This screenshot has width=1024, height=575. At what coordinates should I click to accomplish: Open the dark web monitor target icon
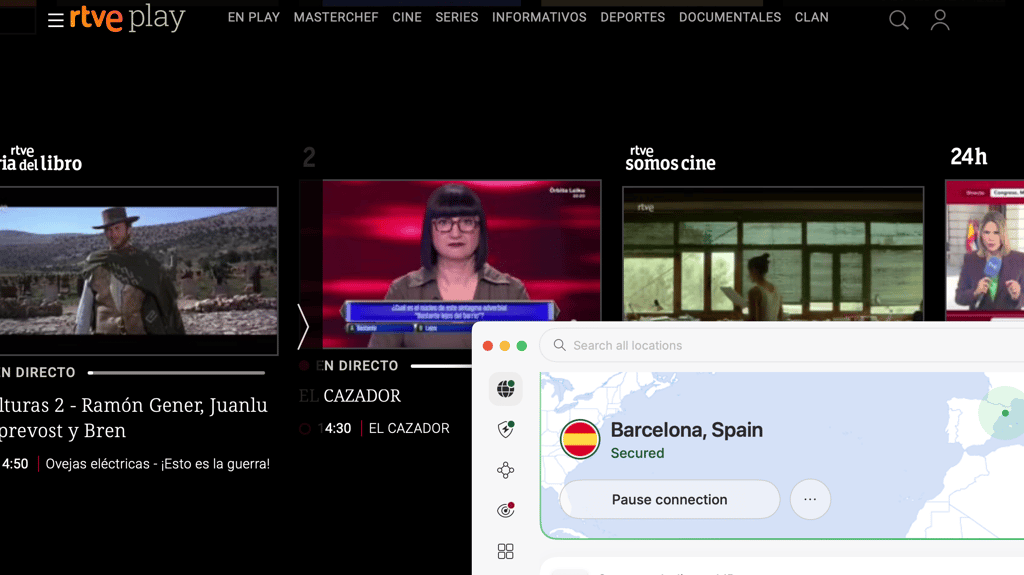click(505, 510)
